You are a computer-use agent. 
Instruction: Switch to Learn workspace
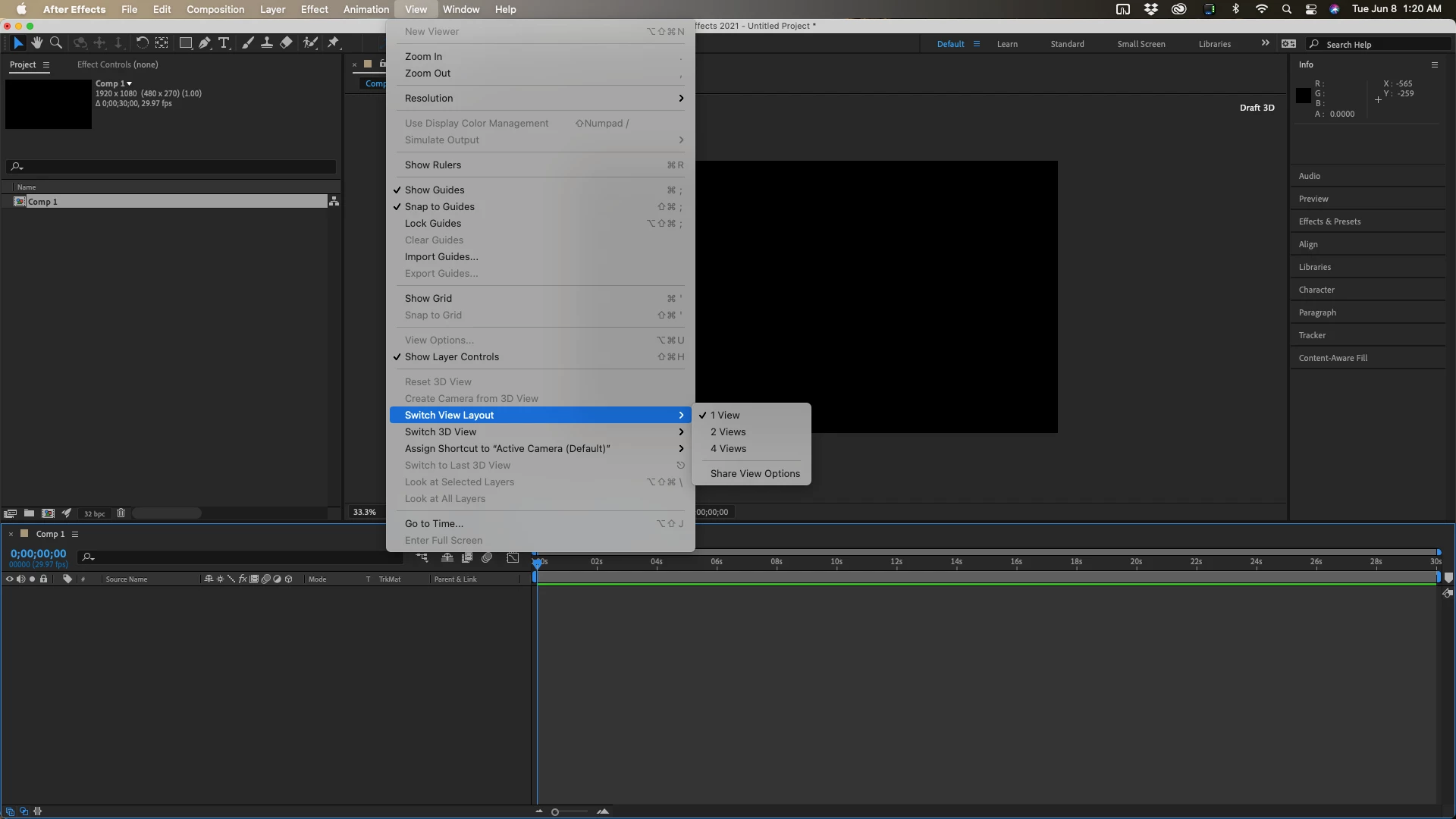(x=1007, y=44)
